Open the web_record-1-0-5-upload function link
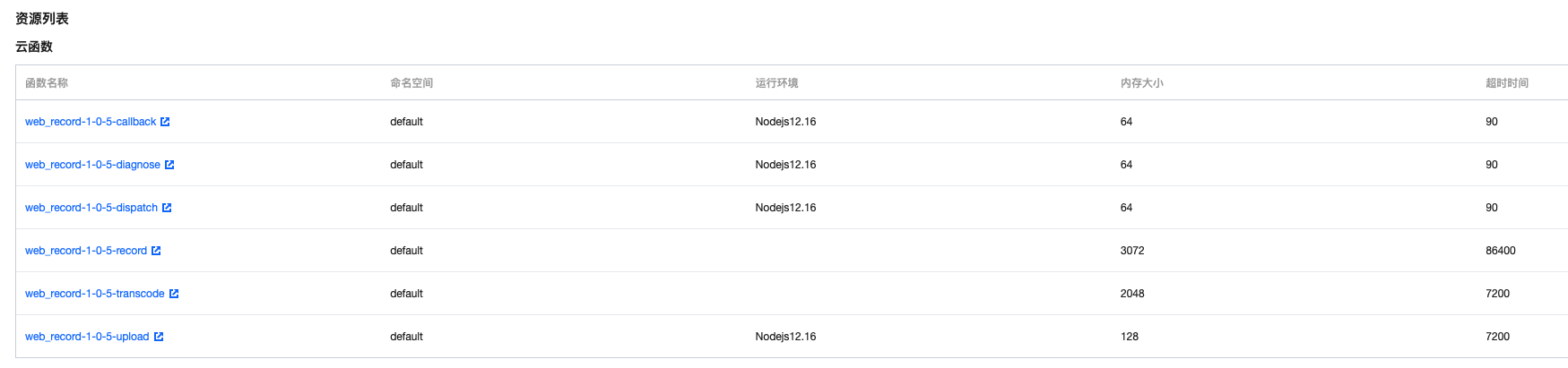Image resolution: width=1568 pixels, height=368 pixels. [x=87, y=337]
